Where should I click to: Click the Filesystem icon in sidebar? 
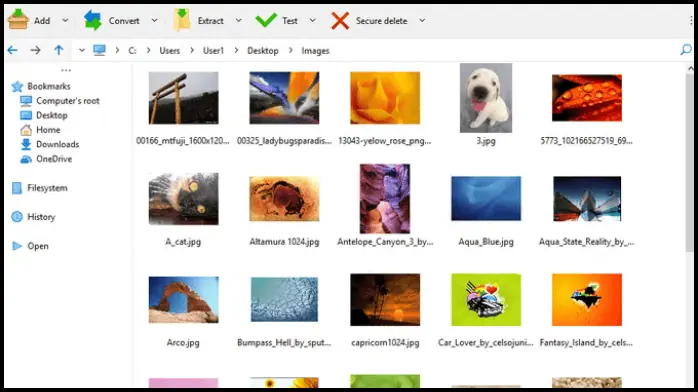point(17,188)
